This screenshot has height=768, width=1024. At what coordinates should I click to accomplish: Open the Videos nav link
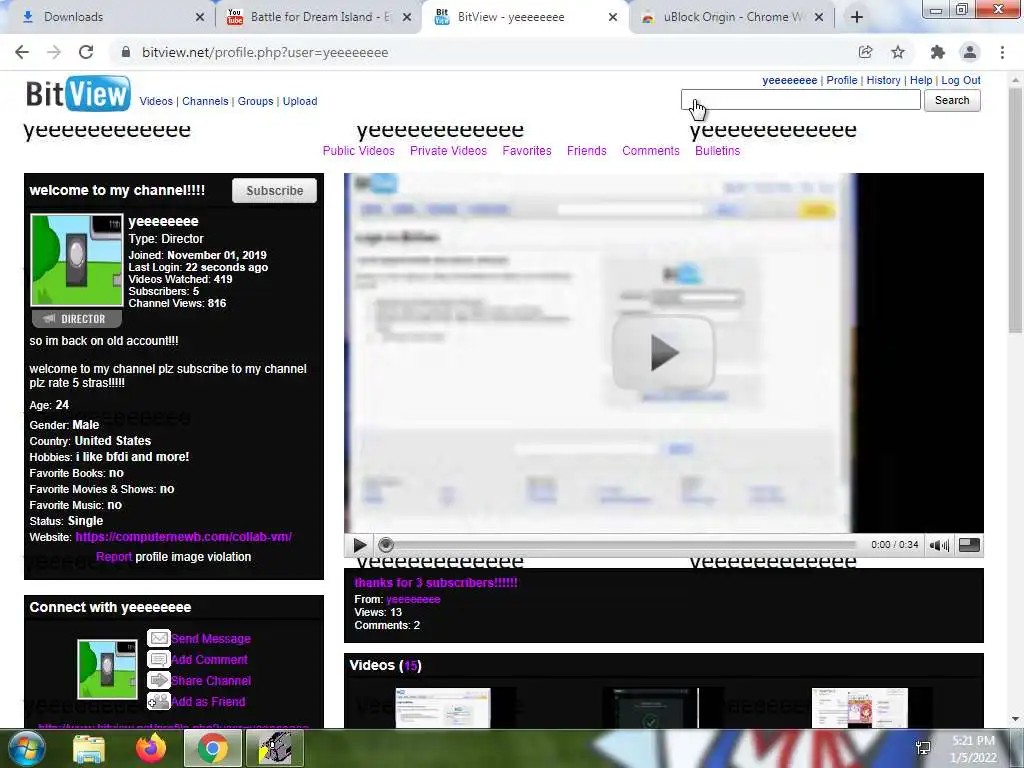(x=156, y=101)
